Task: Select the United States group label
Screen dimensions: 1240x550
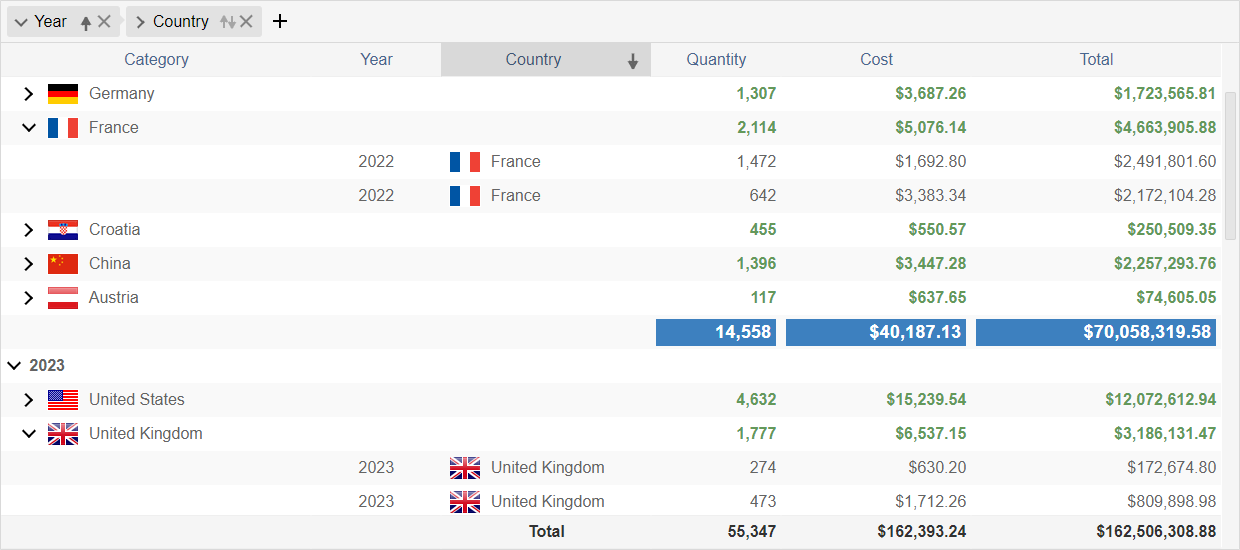Action: click(137, 400)
